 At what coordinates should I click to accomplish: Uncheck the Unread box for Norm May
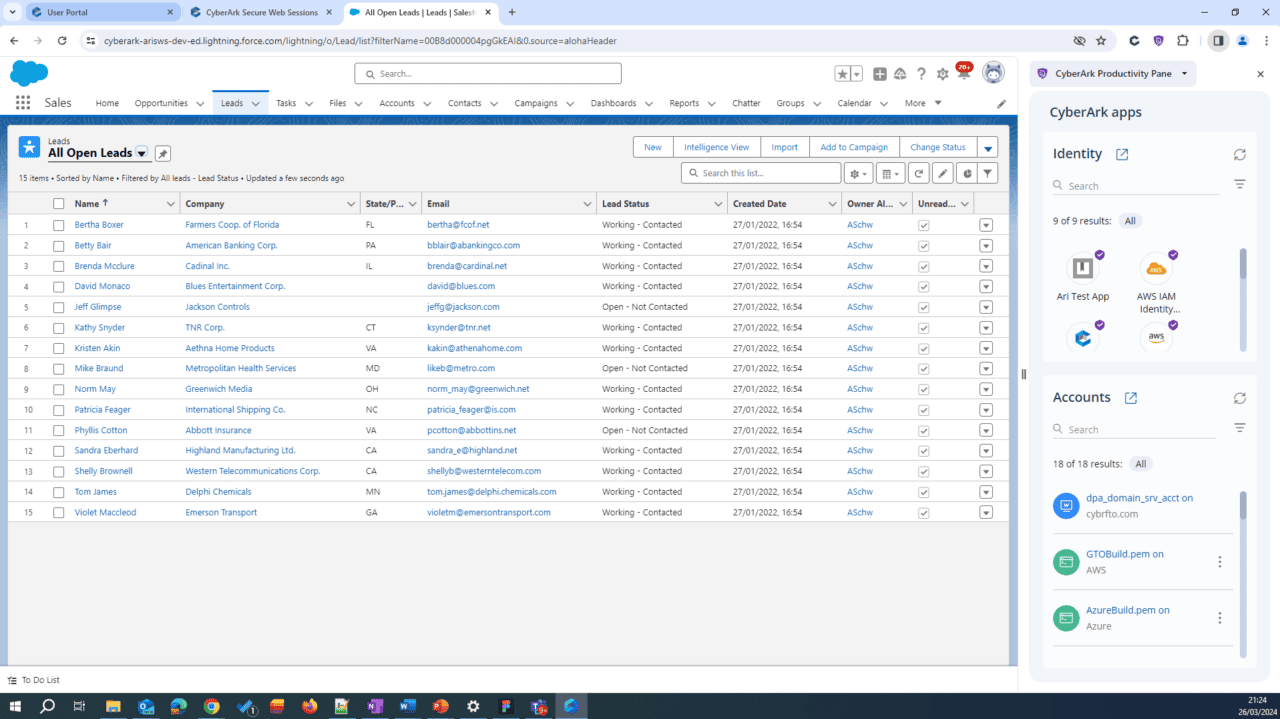pyautogui.click(x=923, y=388)
